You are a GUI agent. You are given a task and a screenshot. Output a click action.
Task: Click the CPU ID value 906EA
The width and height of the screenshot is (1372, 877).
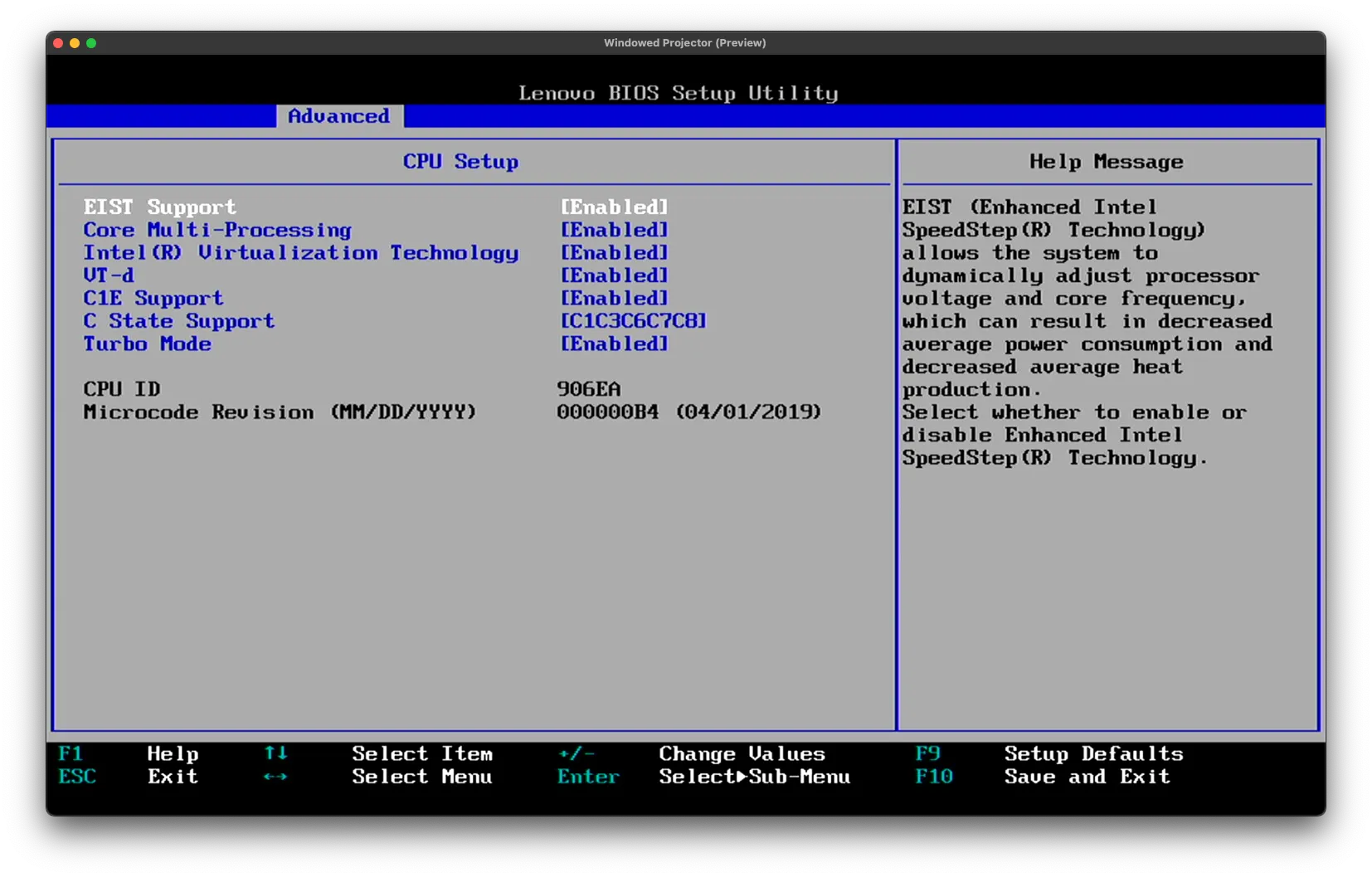(589, 389)
